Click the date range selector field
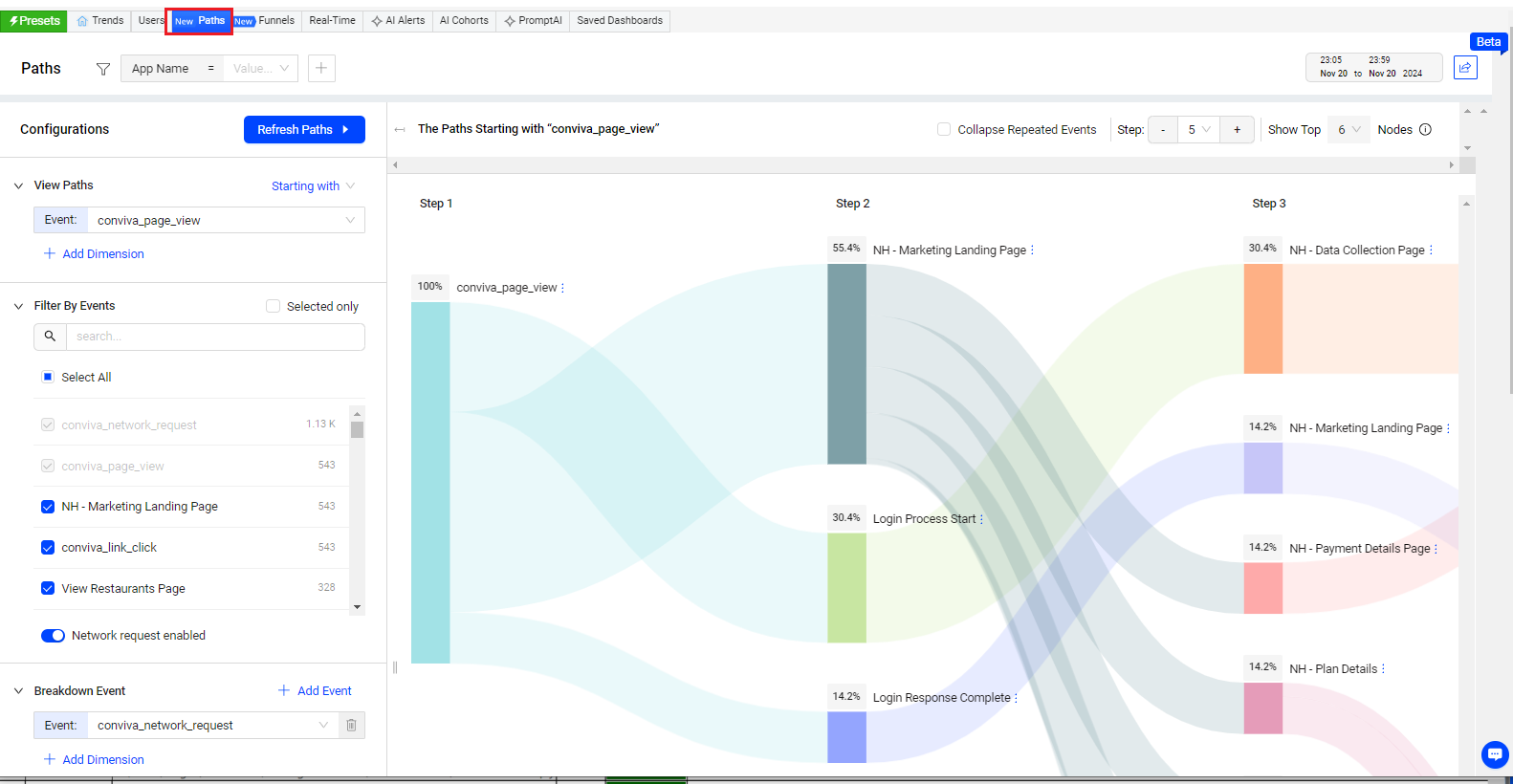The height and width of the screenshot is (784, 1513). (x=1372, y=67)
